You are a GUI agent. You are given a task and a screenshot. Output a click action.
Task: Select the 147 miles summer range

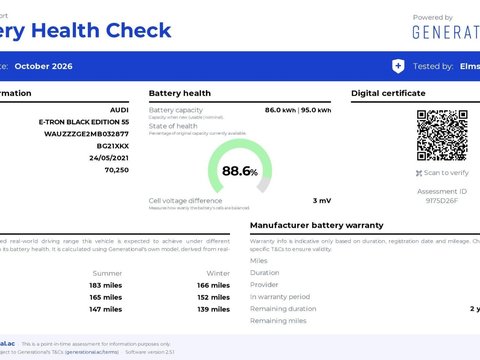point(106,309)
